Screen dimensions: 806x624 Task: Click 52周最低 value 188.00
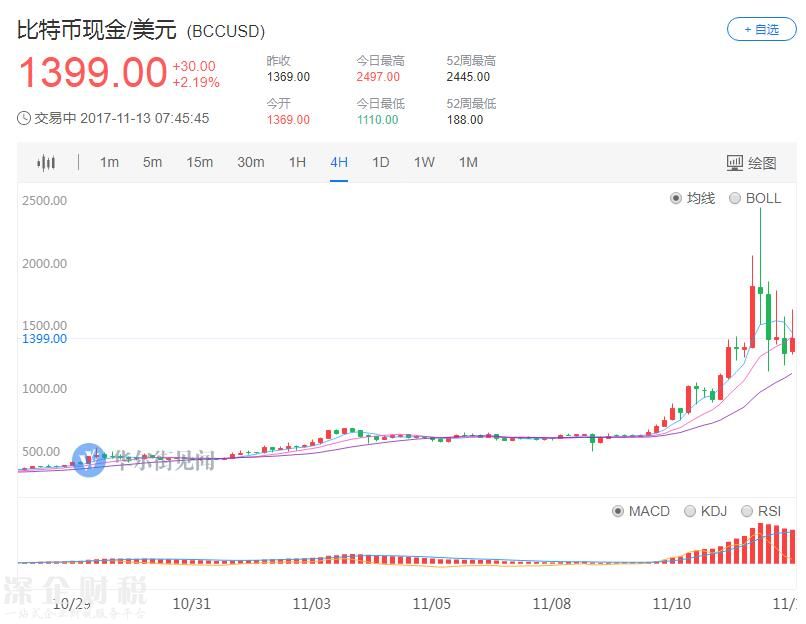pyautogui.click(x=465, y=120)
